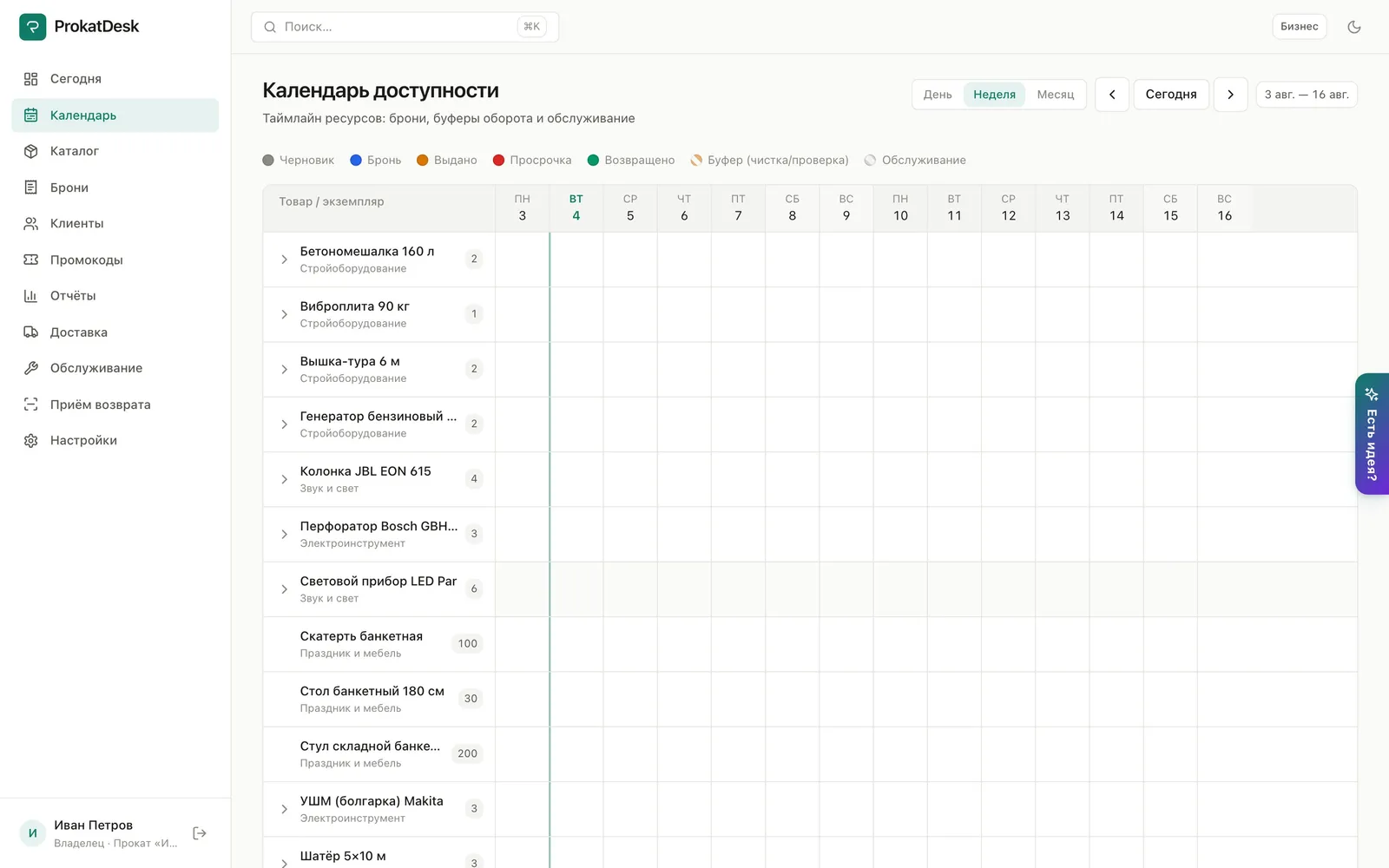The width and height of the screenshot is (1389, 868).
Task: Click the Промокоды ticket icon
Action: [31, 260]
